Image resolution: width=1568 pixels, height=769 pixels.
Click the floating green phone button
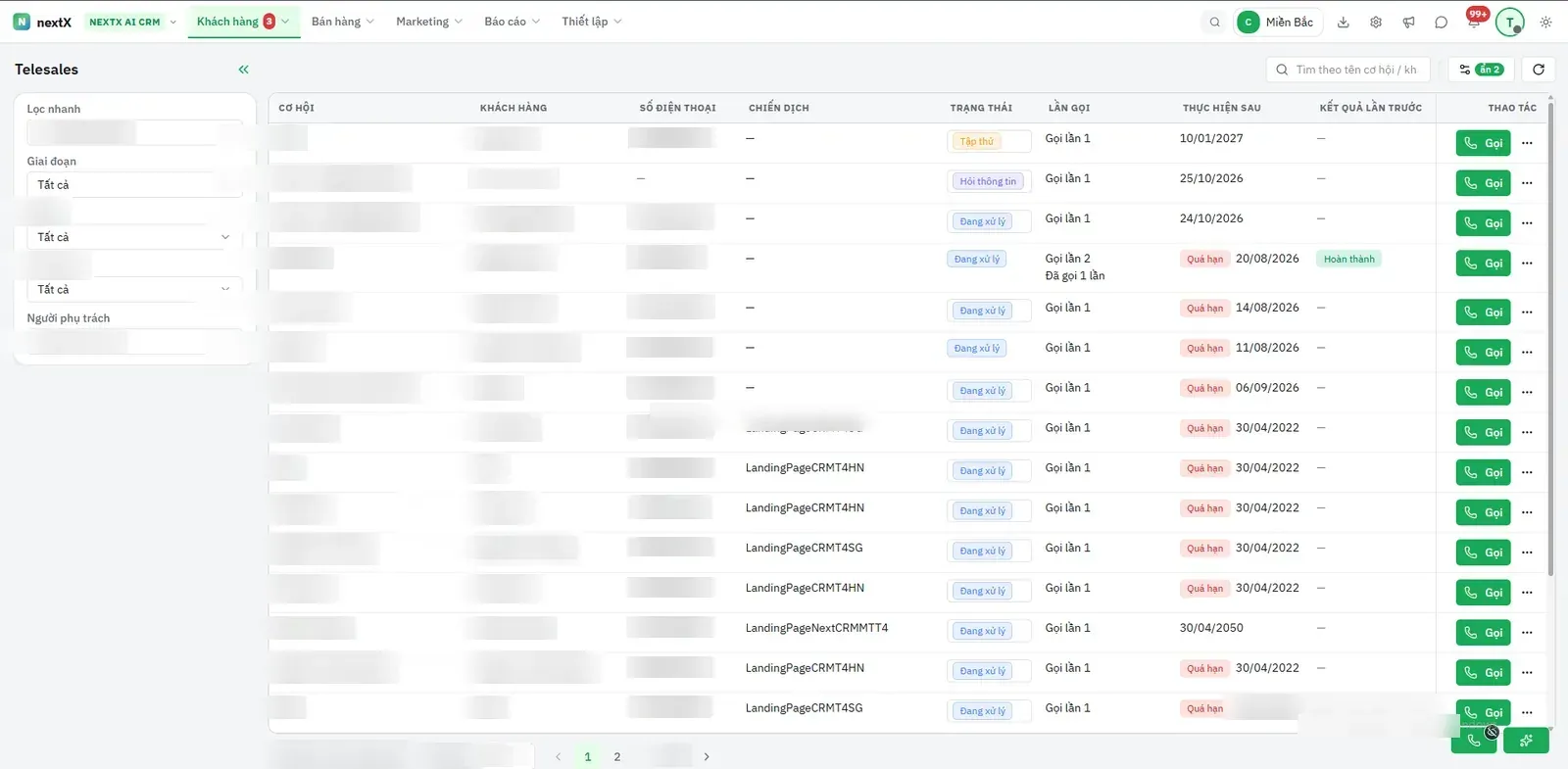coord(1474,741)
